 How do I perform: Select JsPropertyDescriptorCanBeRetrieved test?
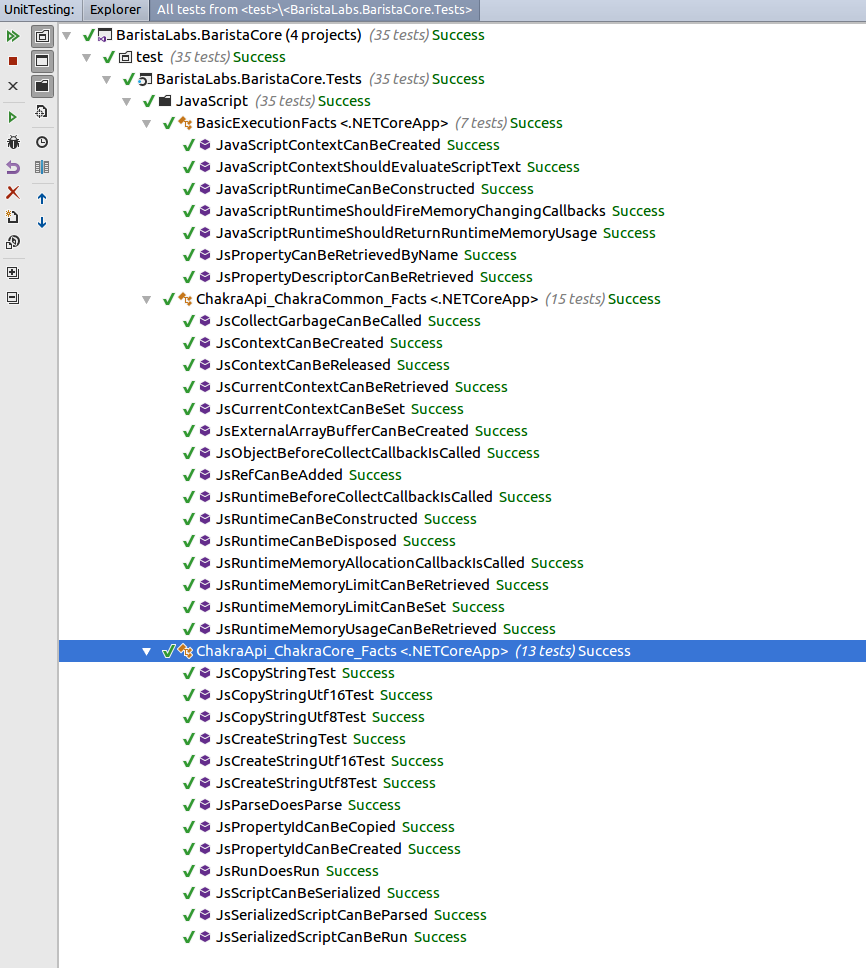click(x=345, y=277)
